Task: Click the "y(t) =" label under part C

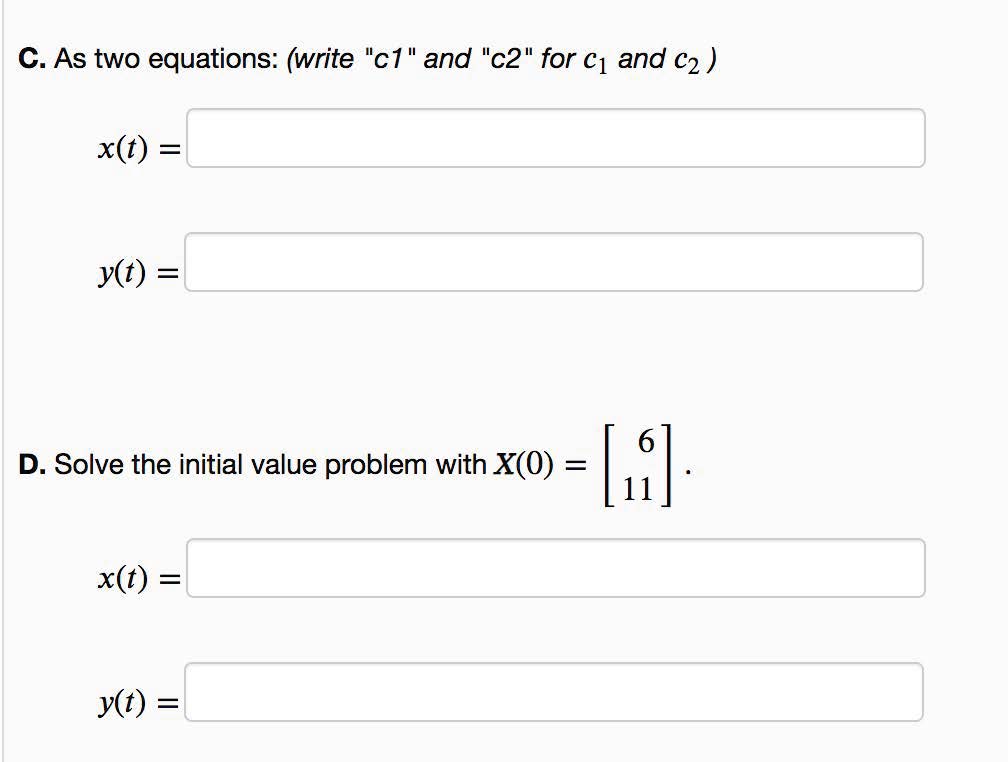Action: pyautogui.click(x=137, y=273)
